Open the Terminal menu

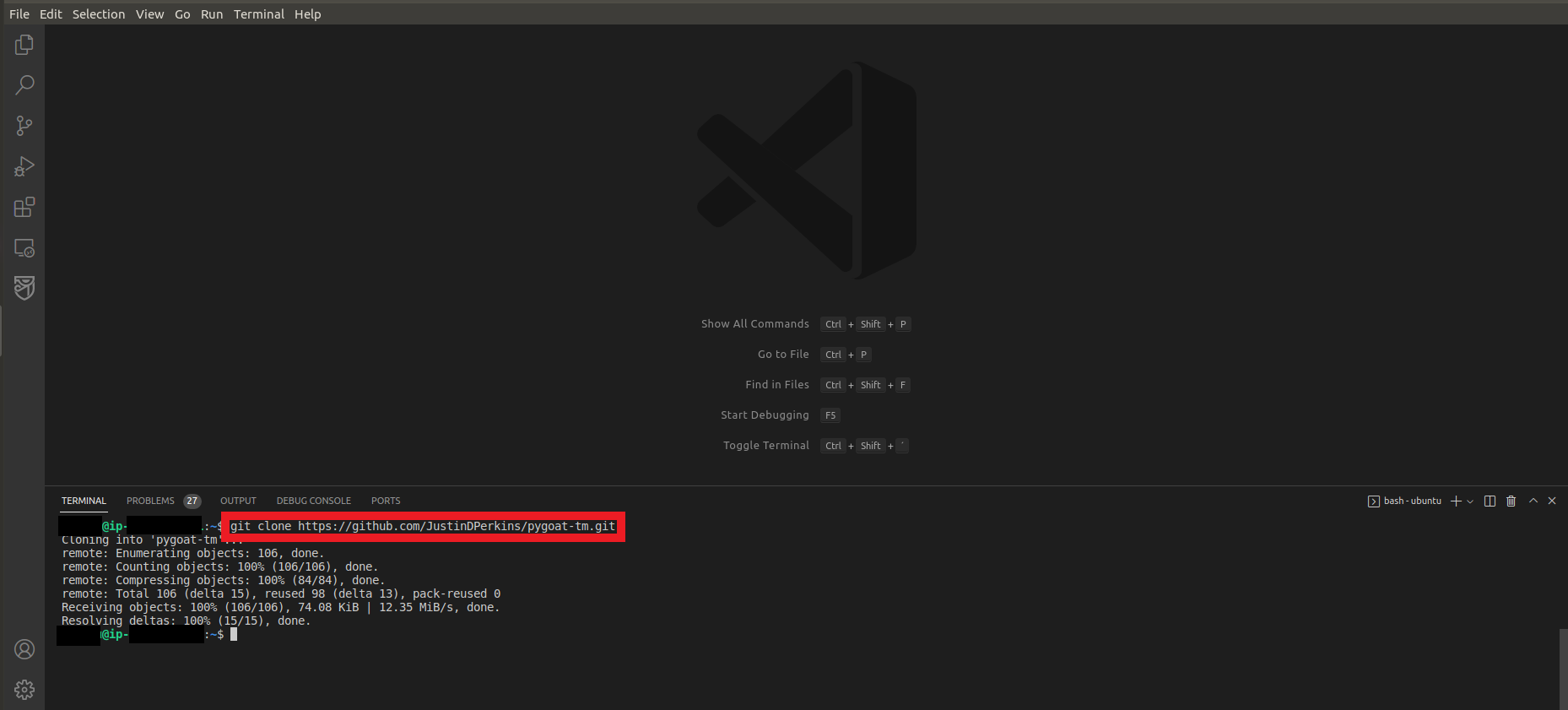tap(259, 14)
